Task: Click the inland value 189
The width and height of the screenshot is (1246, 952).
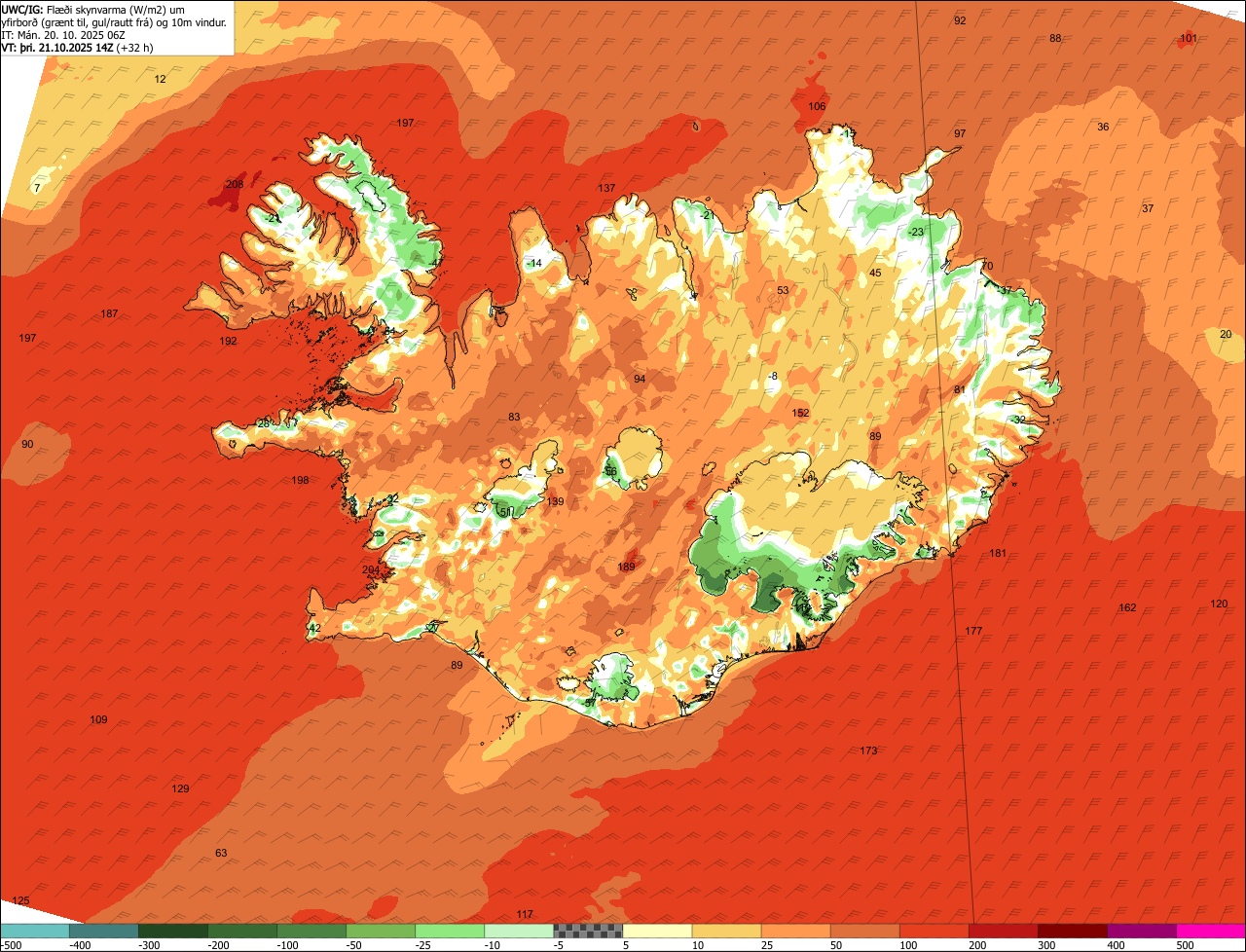Action: (626, 567)
